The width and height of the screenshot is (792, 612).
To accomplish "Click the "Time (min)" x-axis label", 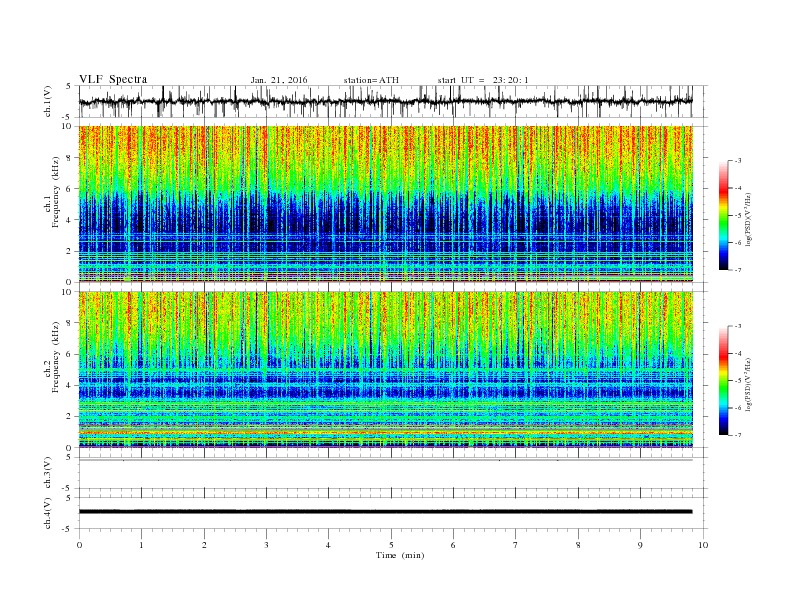I will click(x=400, y=555).
